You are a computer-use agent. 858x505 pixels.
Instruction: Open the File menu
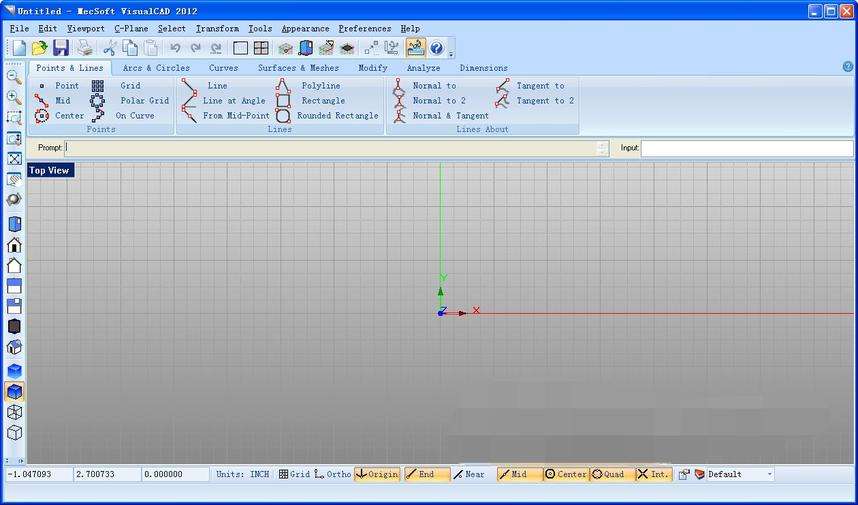[19, 28]
